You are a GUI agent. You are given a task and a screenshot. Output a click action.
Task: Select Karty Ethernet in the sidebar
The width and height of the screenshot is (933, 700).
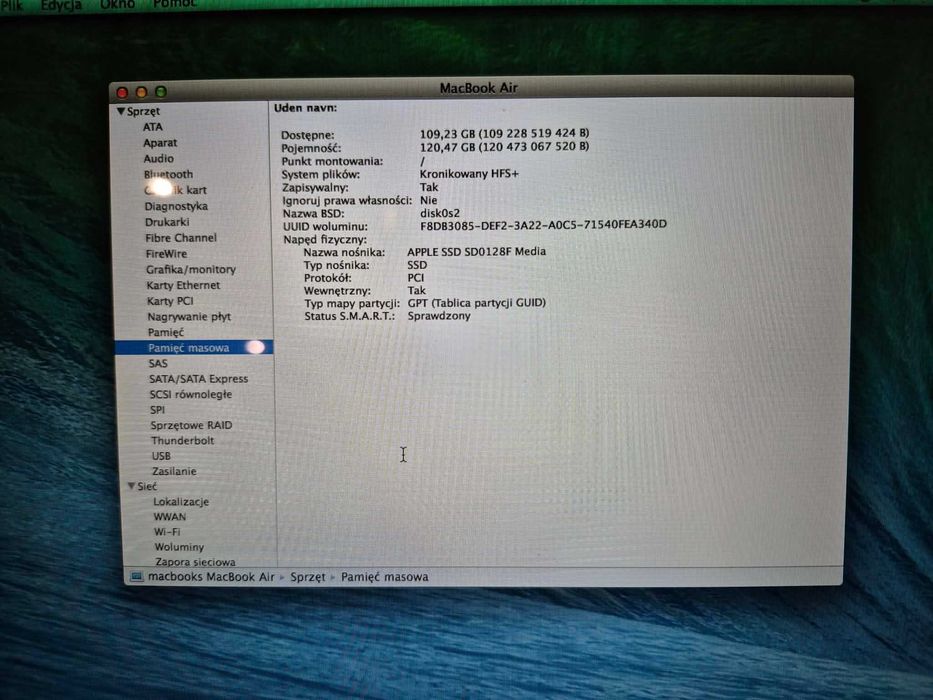point(183,286)
